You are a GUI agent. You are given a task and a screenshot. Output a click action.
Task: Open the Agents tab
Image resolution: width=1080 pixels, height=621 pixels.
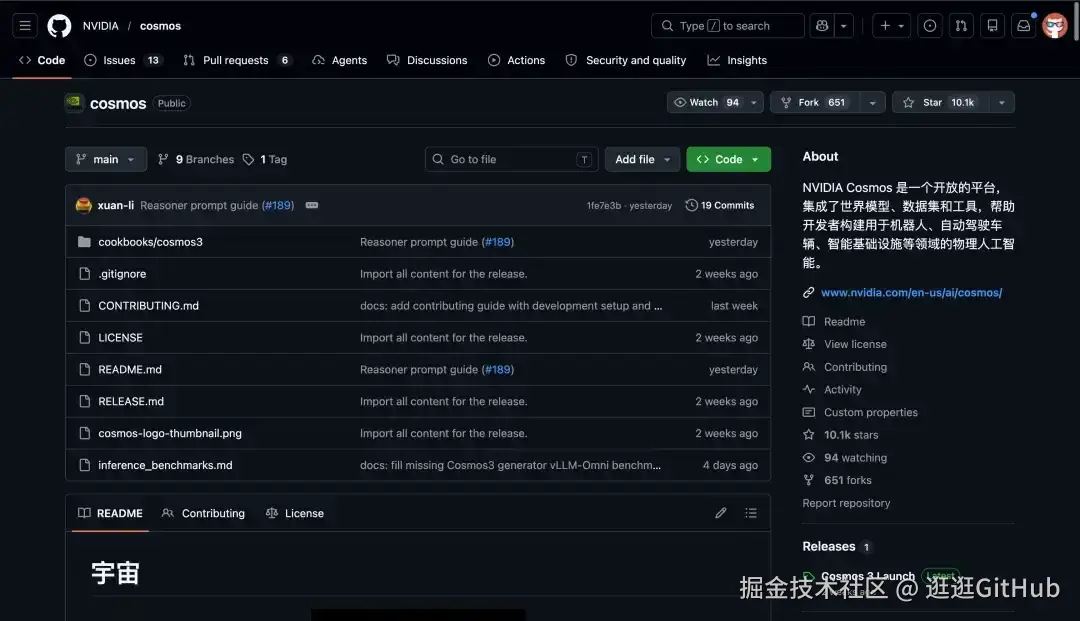pos(340,61)
